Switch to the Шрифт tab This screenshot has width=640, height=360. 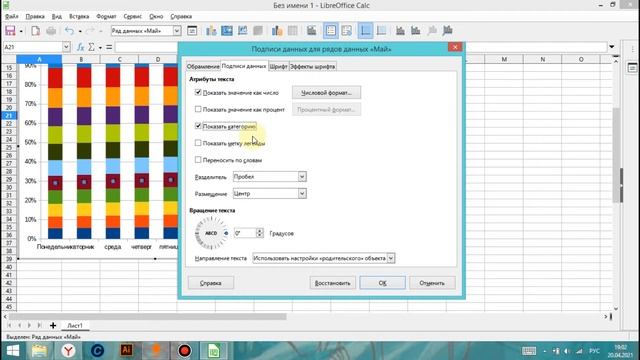click(x=278, y=66)
